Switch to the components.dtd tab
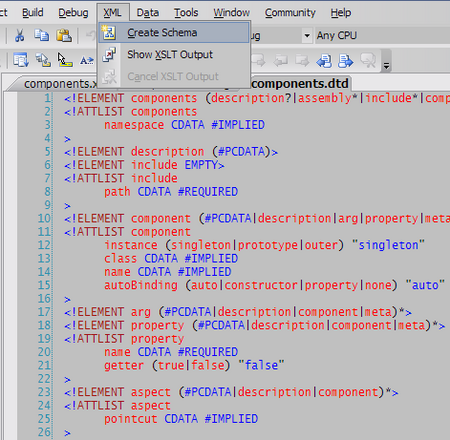Screen dimensions: 450x440 point(300,83)
